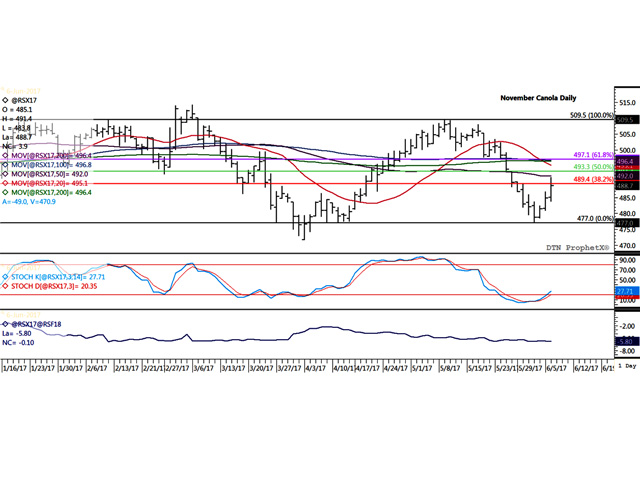640x480 pixels.
Task: Click the STOCH D legend diamond
Action: (x=5, y=286)
